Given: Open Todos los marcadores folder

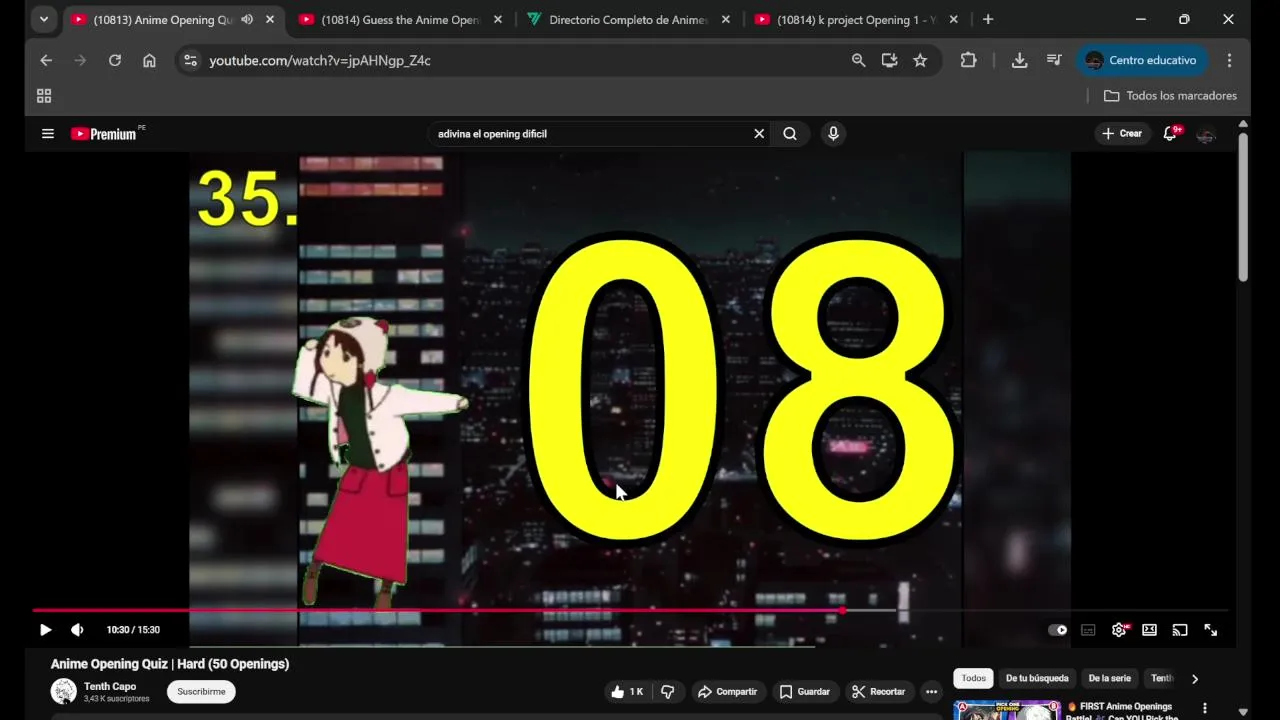Looking at the screenshot, I should (x=1170, y=96).
